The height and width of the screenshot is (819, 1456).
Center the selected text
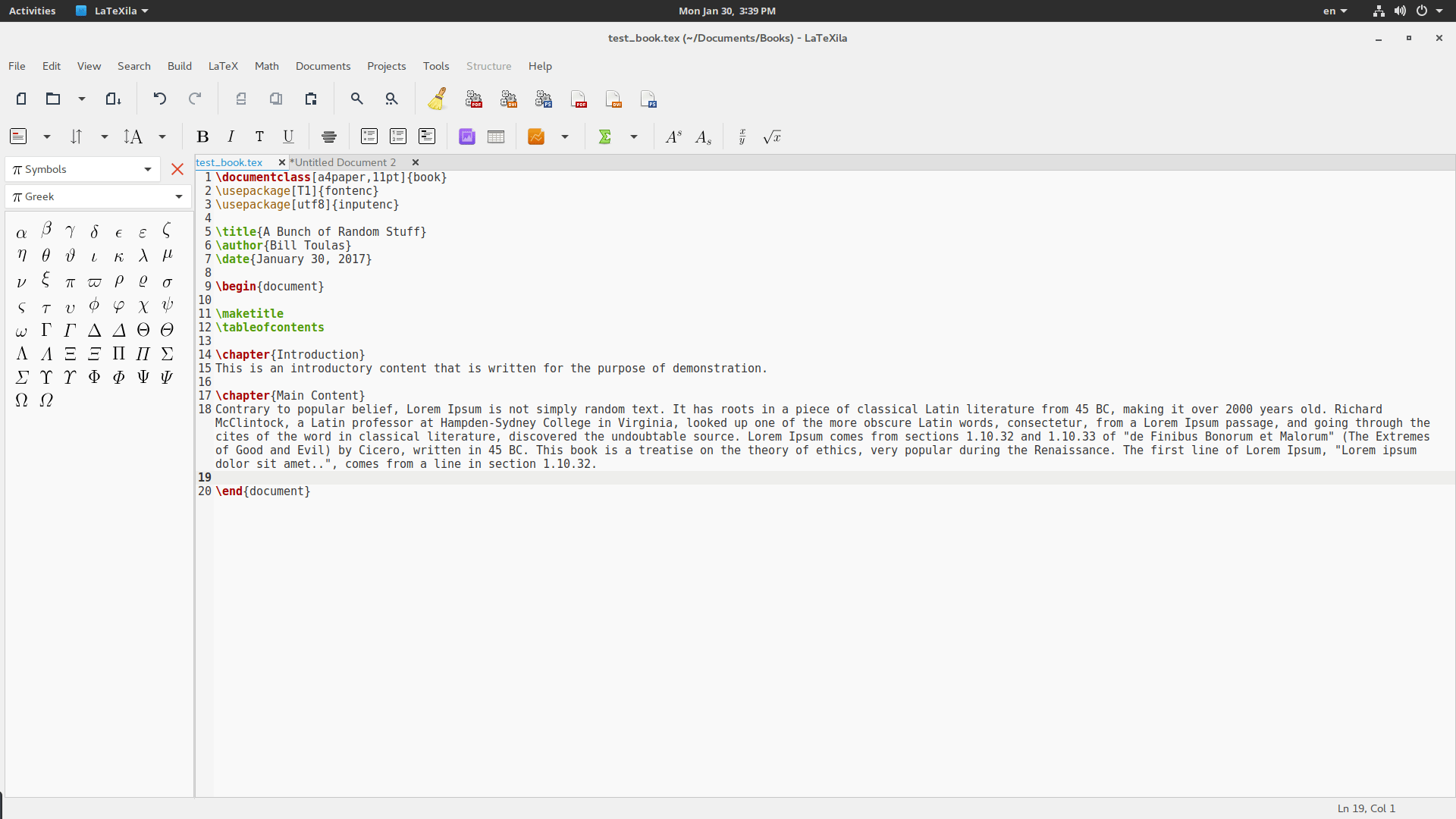tap(329, 136)
